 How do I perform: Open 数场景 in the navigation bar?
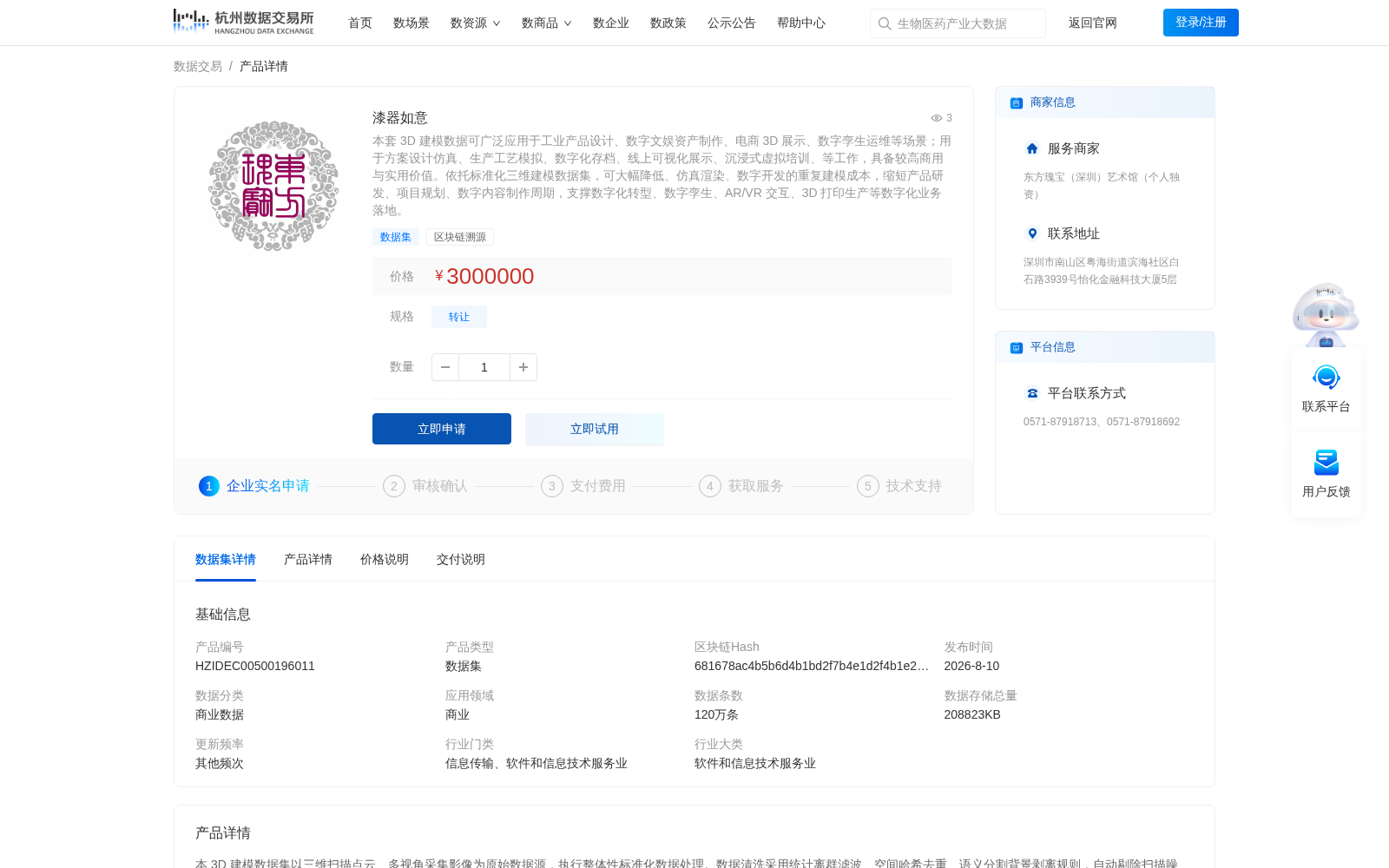click(411, 23)
